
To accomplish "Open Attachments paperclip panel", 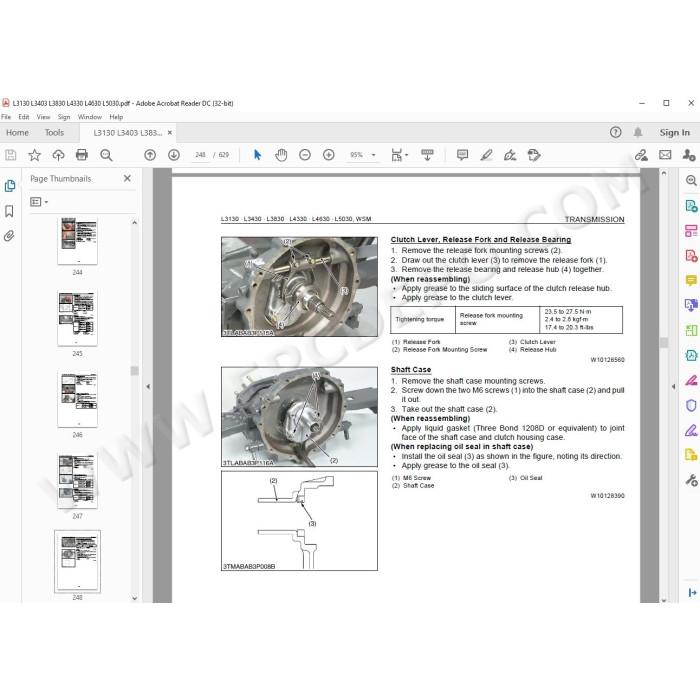I will 9,236.
